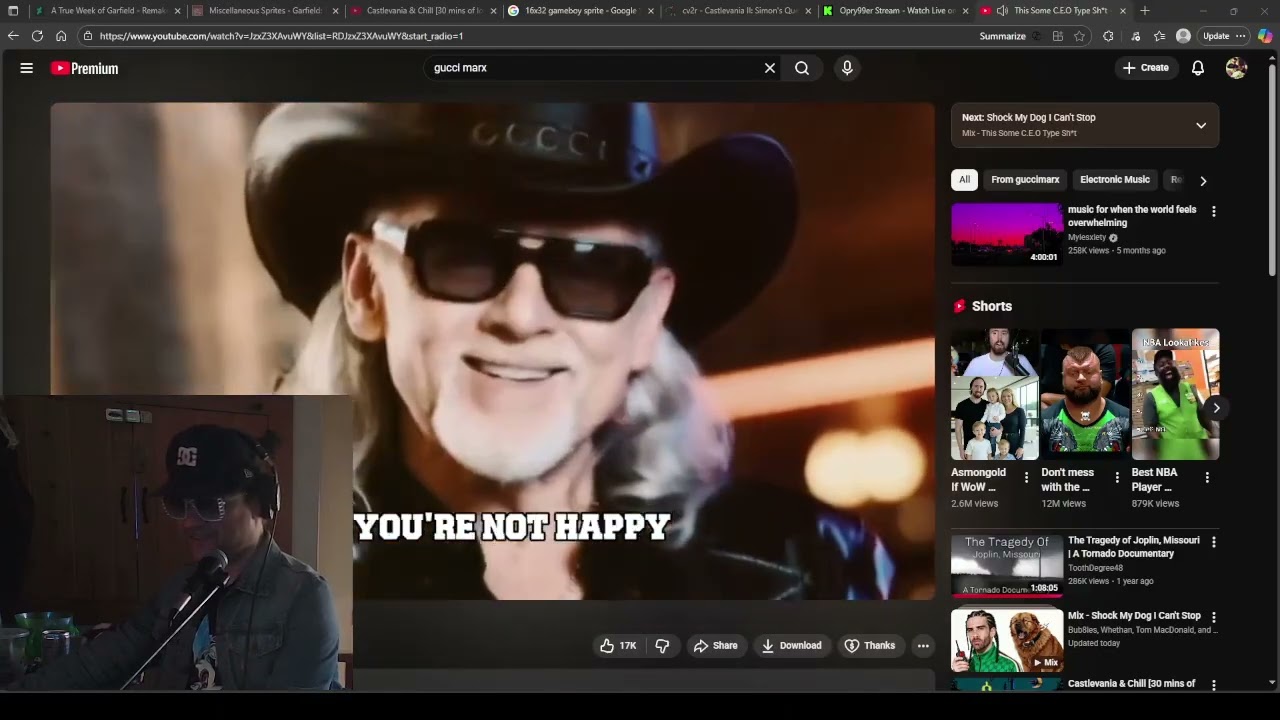The width and height of the screenshot is (1280, 720).
Task: Reload the page
Action: [x=37, y=36]
